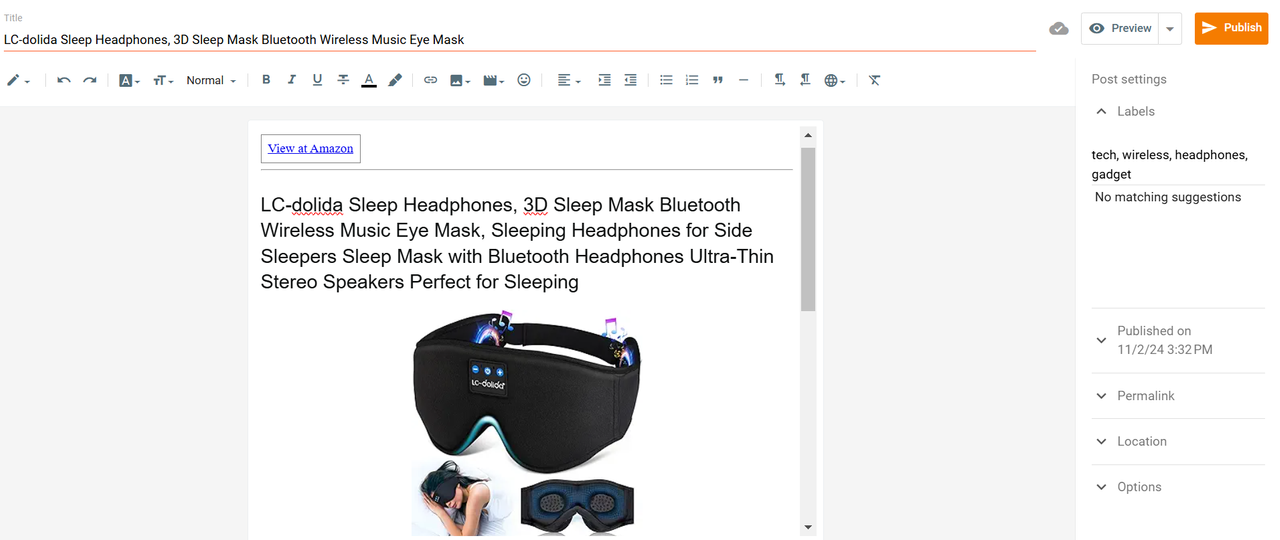Clear formatting from selected text
The height and width of the screenshot is (540, 1280).
875,80
